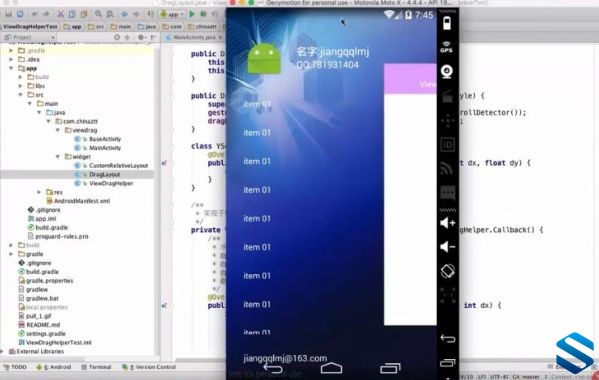Open the app run configuration dropdown

click(x=172, y=14)
